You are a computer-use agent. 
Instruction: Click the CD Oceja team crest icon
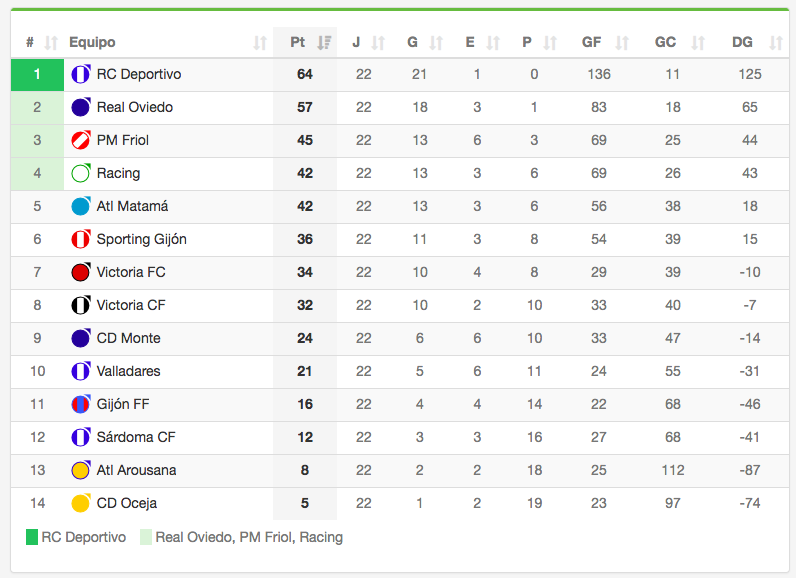point(81,504)
